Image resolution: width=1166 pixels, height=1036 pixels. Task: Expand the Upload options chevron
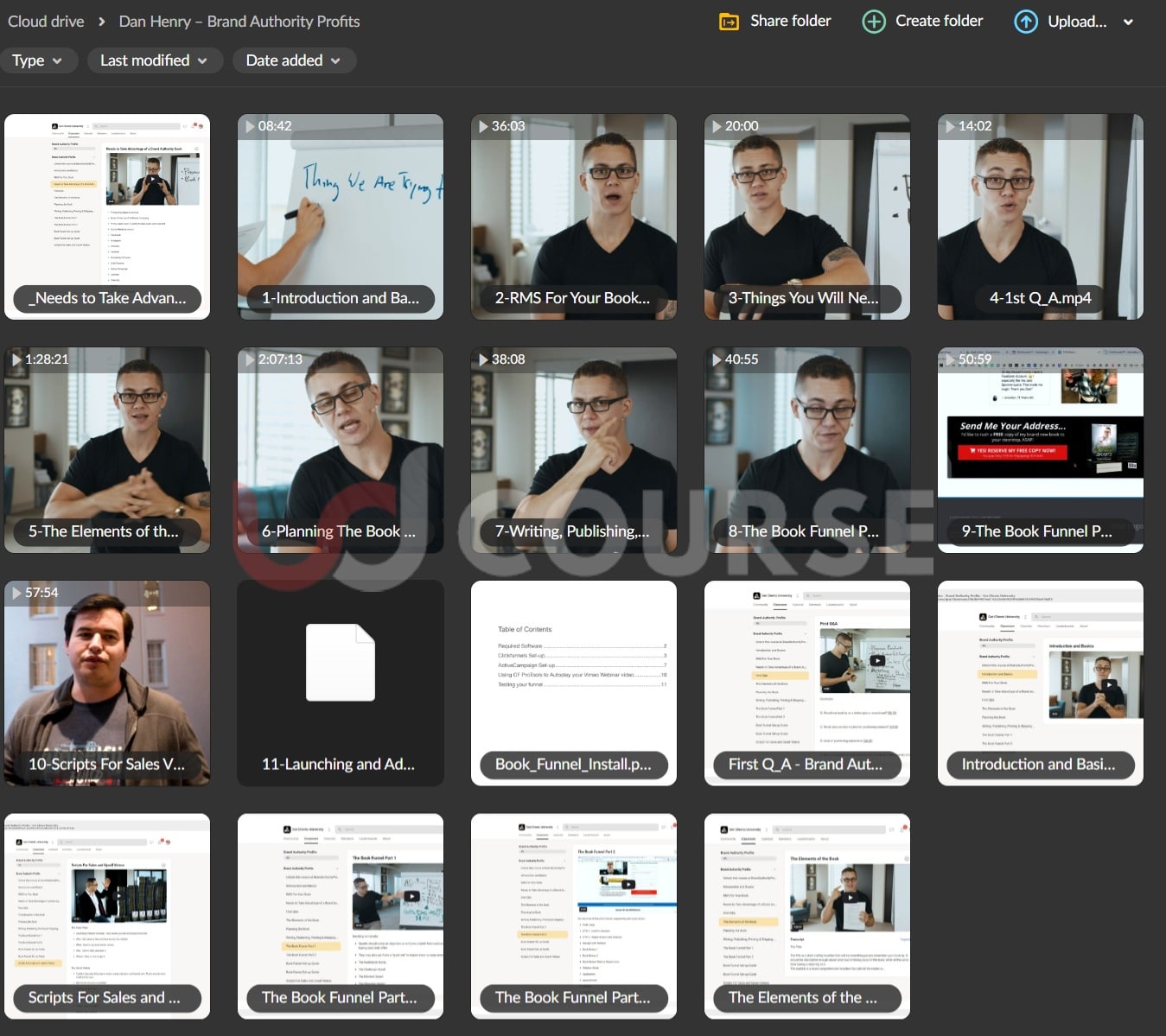coord(1128,22)
